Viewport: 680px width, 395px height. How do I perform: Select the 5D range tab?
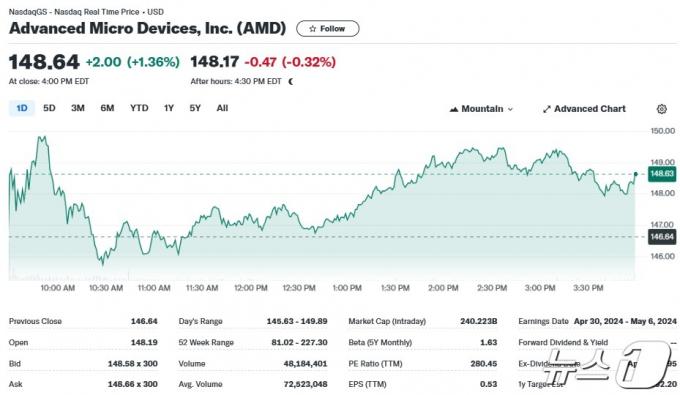click(49, 108)
